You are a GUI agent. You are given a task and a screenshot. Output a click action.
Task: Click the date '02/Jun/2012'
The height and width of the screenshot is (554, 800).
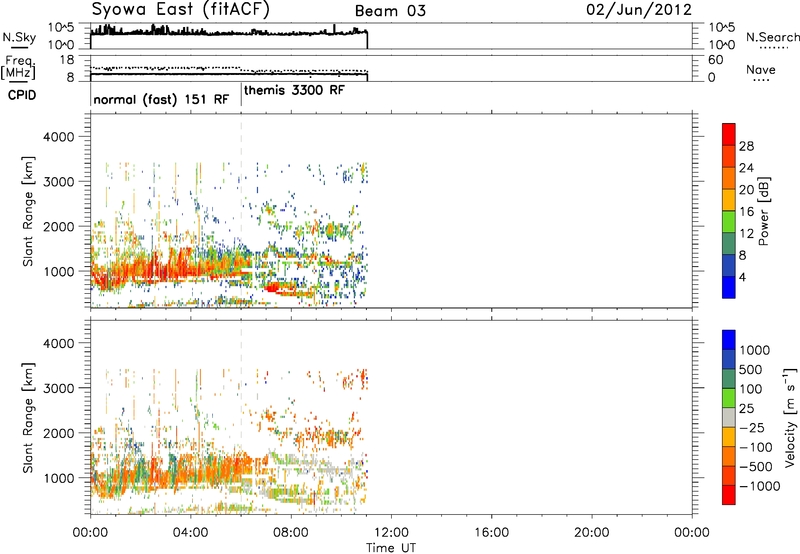pyautogui.click(x=639, y=10)
